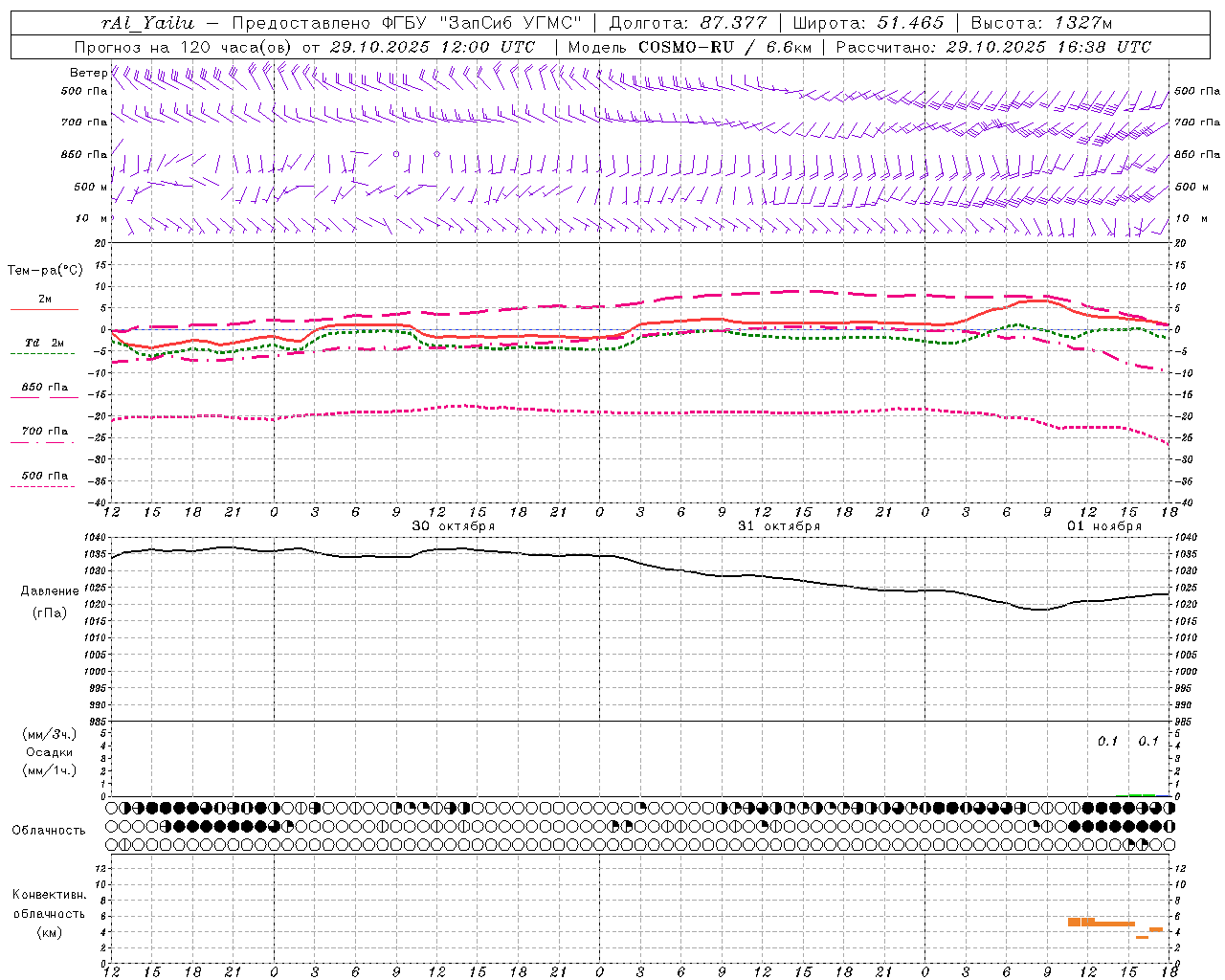The height and width of the screenshot is (980, 1225).
Task: Click the 'Модель COSMO-RU / 6.6км' text
Action: [689, 47]
